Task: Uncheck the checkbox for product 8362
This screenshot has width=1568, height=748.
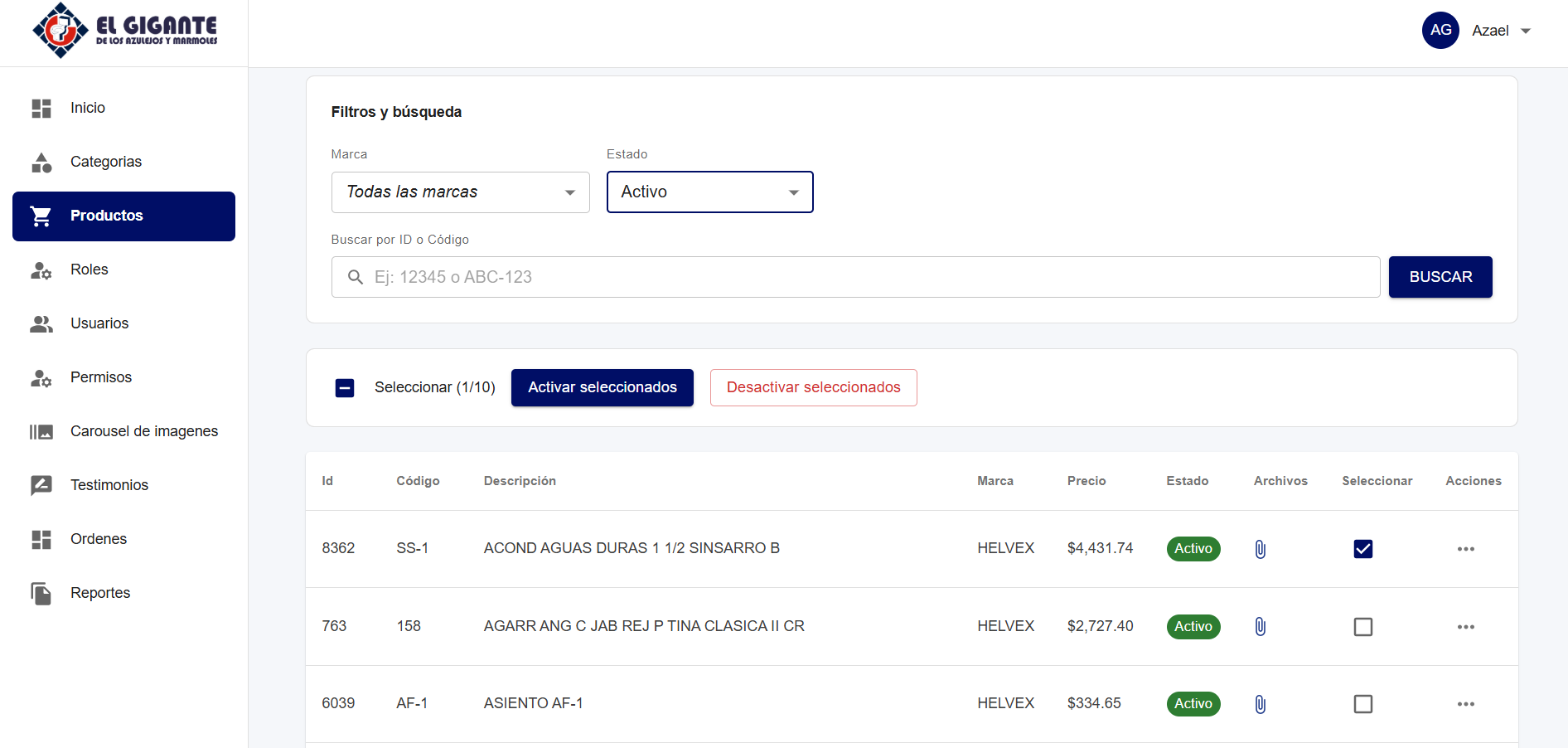Action: (1362, 548)
